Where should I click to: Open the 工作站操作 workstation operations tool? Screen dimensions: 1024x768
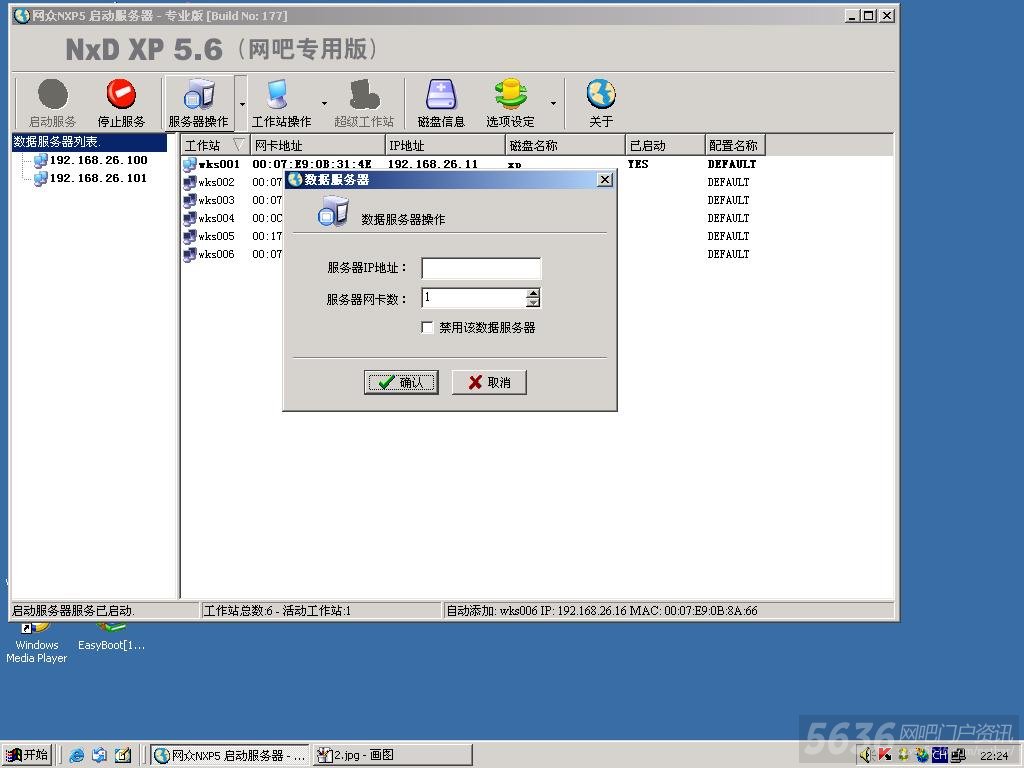(281, 103)
